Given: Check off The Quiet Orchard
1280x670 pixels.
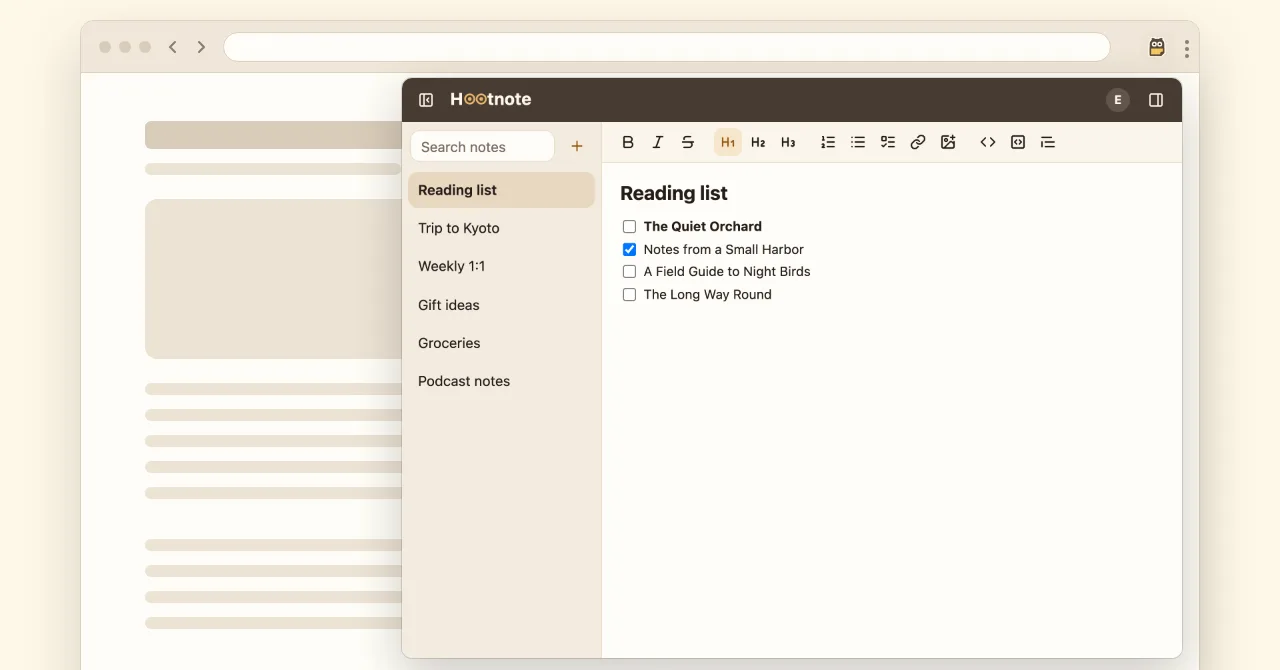Looking at the screenshot, I should [x=629, y=227].
